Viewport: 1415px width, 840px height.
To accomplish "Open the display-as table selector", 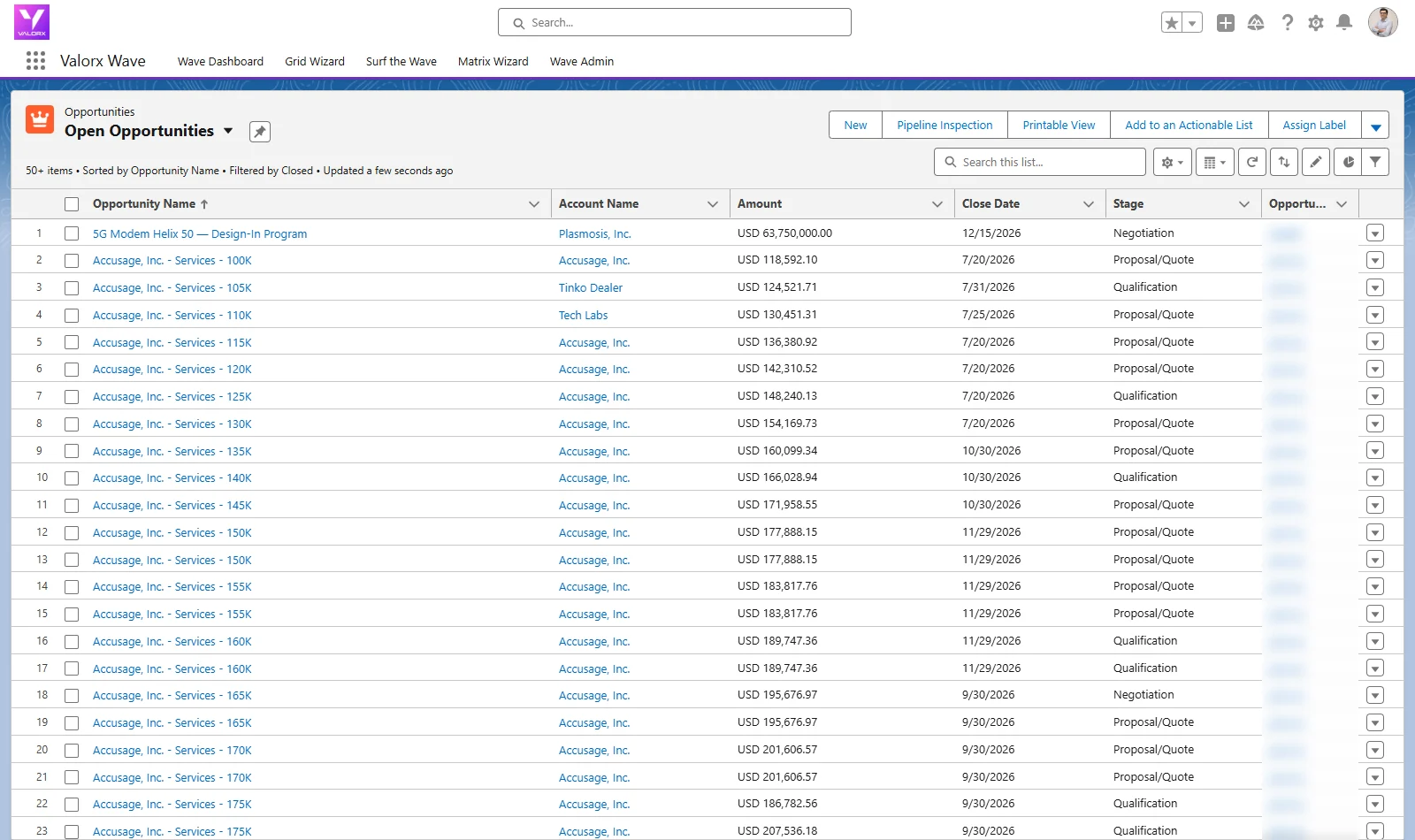I will coord(1215,163).
